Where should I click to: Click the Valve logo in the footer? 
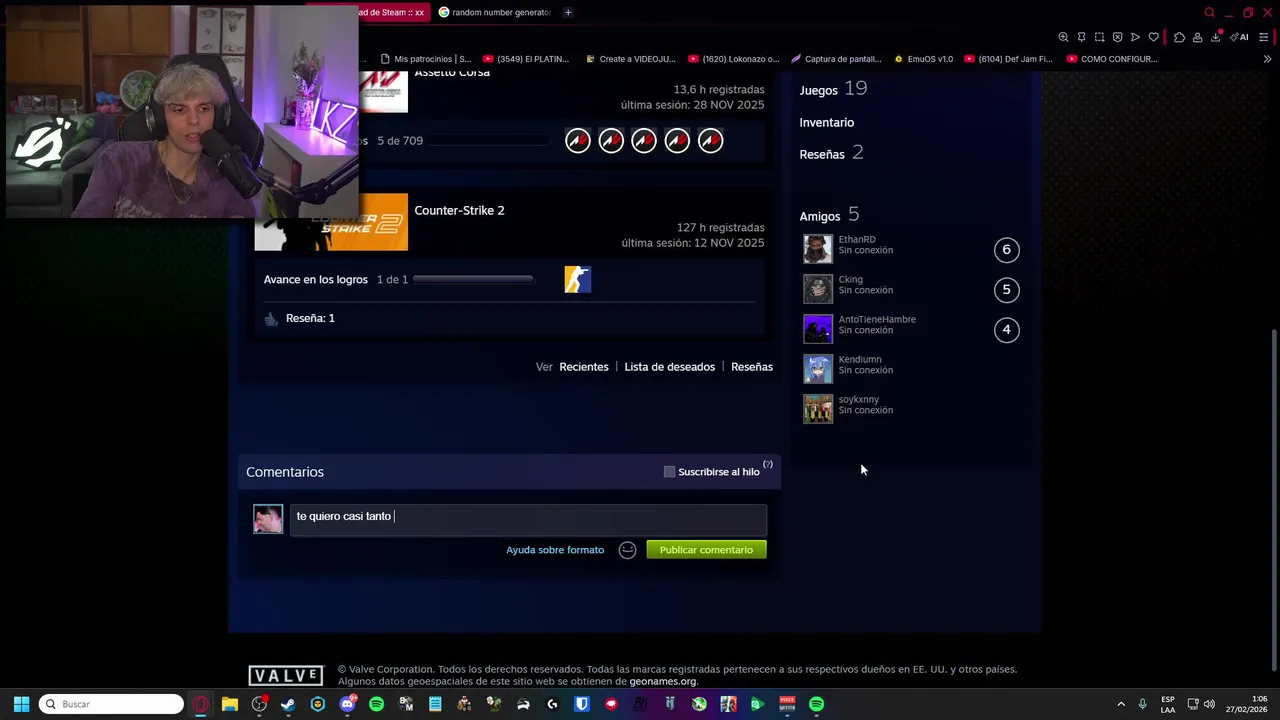coord(286,676)
